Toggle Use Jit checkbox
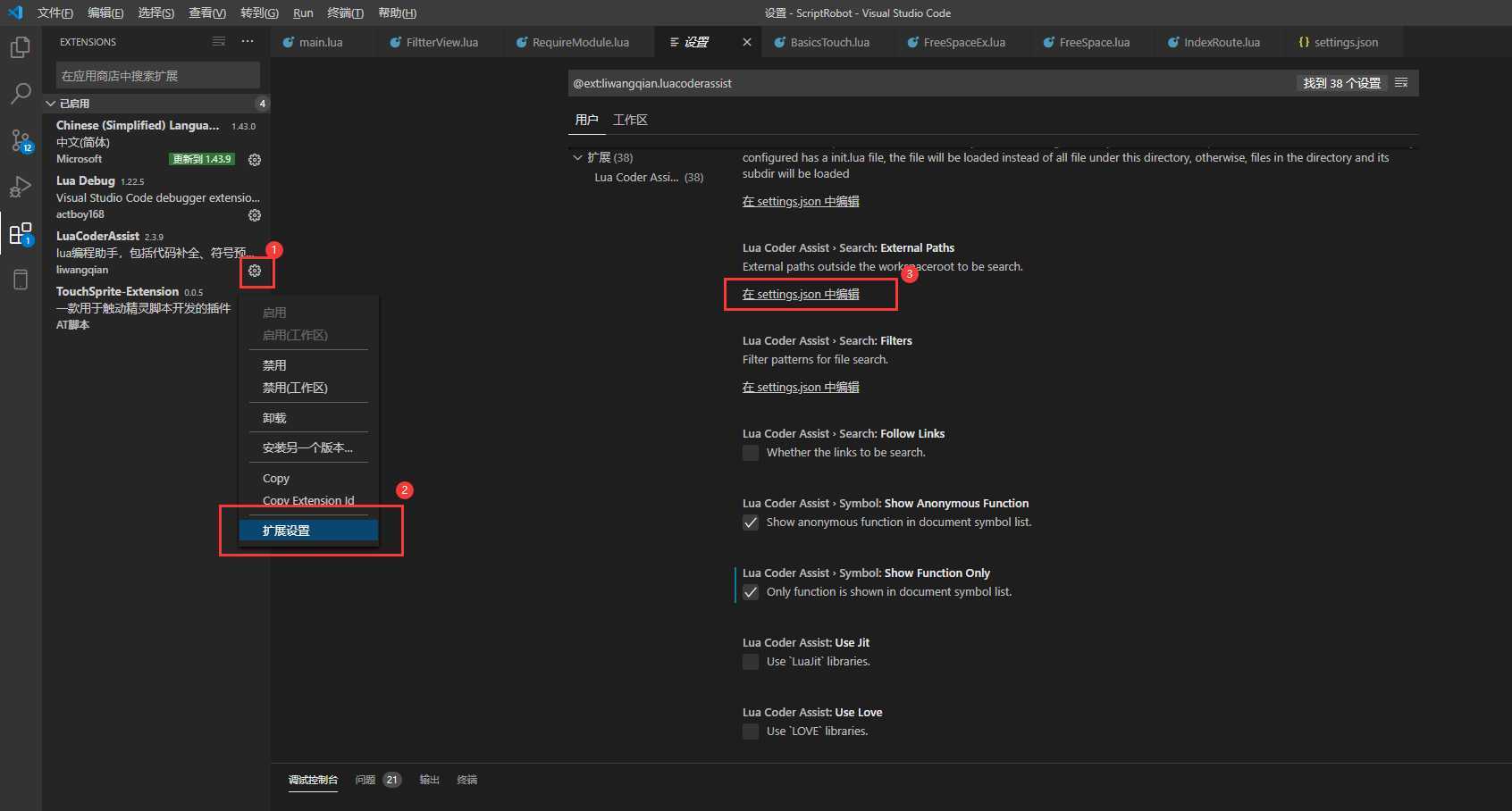Screen dimensions: 1512x811 click(x=751, y=662)
